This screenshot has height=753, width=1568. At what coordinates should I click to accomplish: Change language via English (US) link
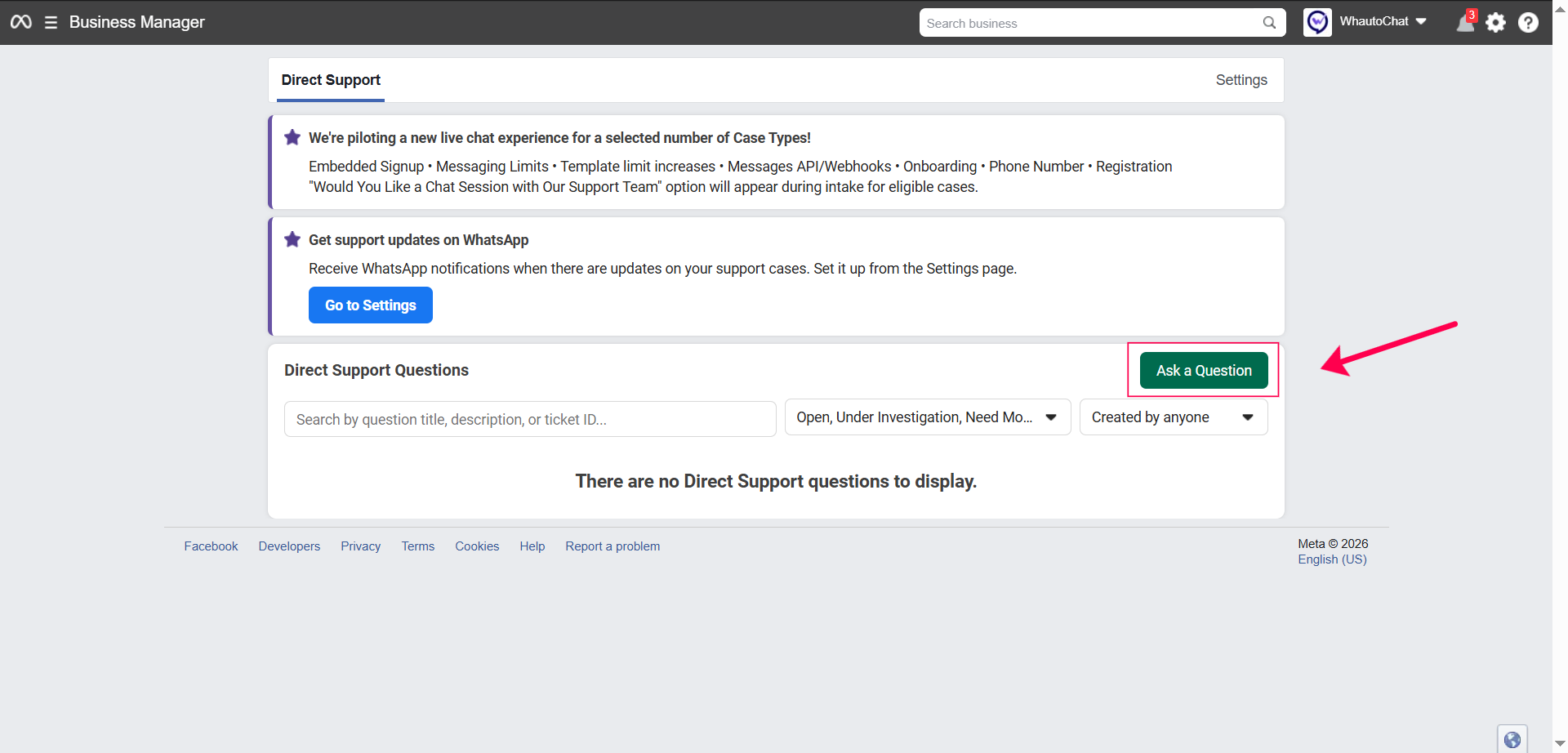coord(1332,559)
